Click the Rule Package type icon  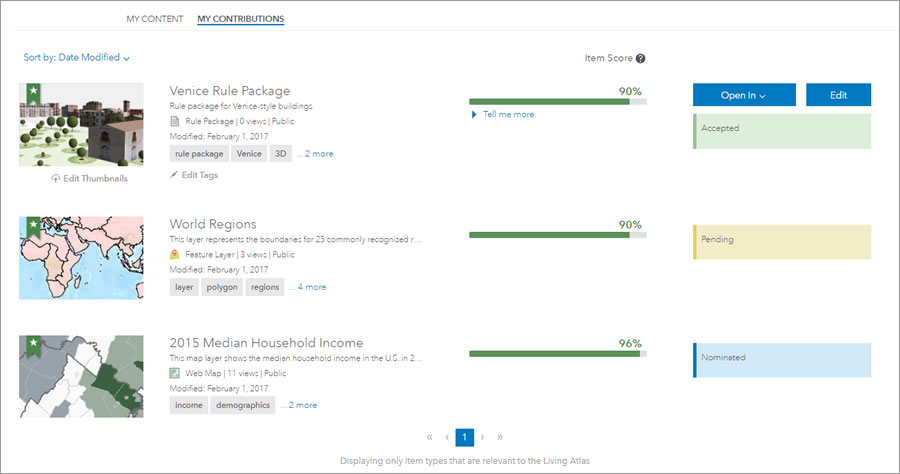tap(175, 121)
